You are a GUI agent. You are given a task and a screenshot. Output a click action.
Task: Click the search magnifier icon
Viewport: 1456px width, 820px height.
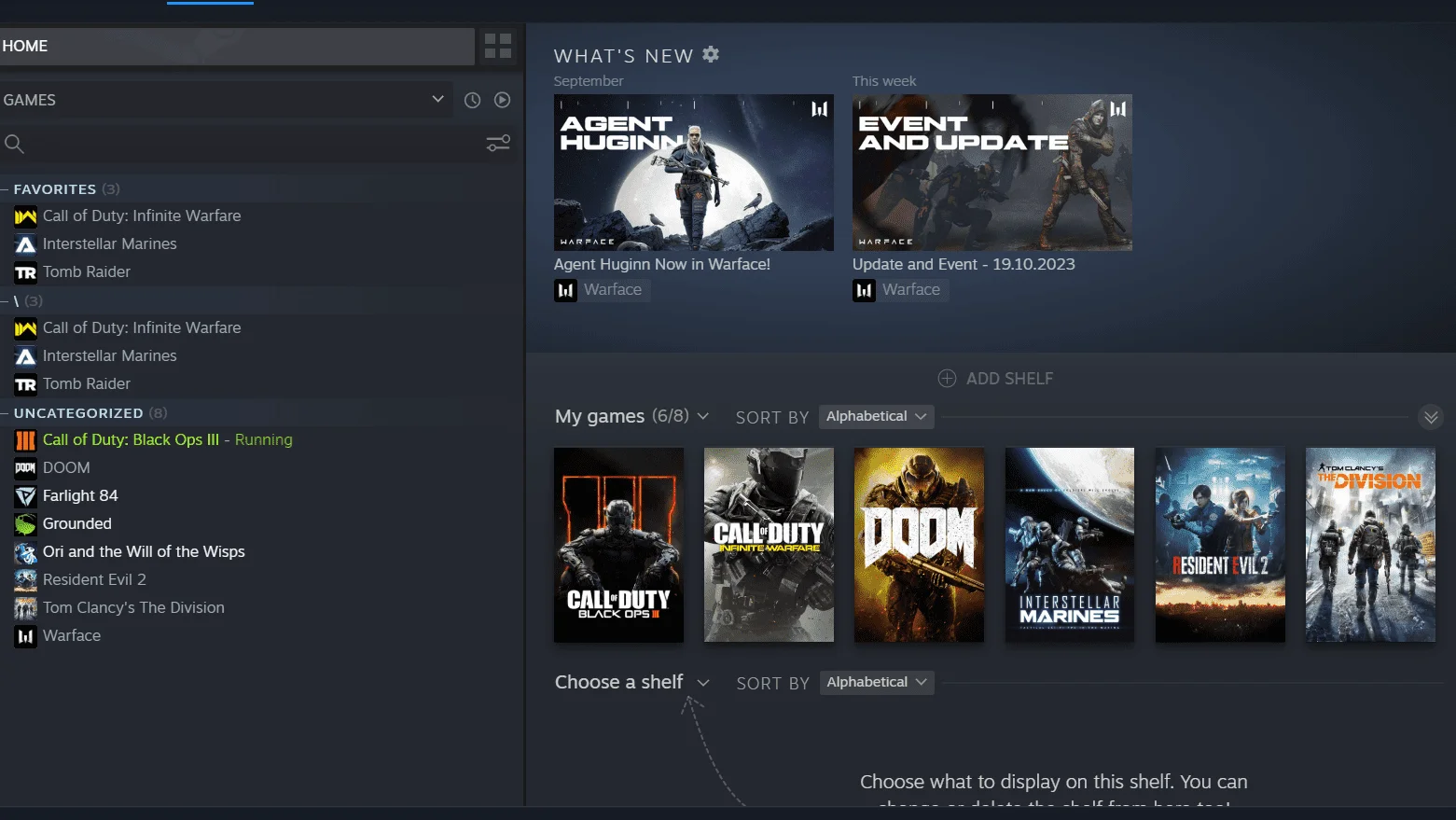click(x=14, y=144)
